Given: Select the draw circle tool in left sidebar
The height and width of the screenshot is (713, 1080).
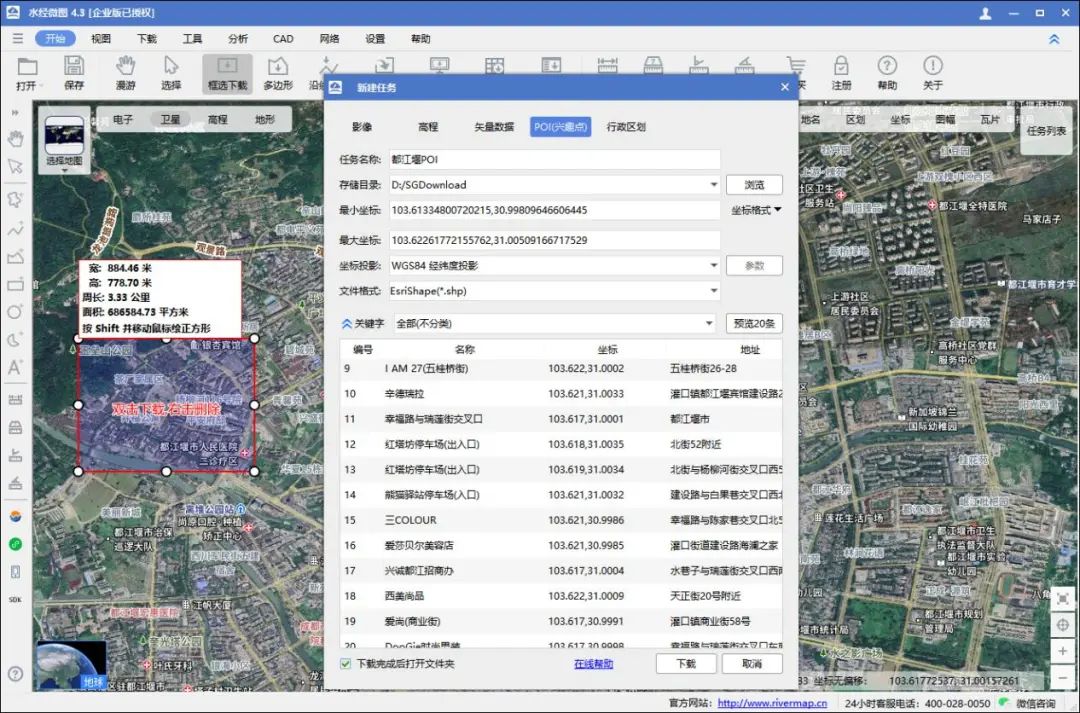Looking at the screenshot, I should [x=15, y=311].
